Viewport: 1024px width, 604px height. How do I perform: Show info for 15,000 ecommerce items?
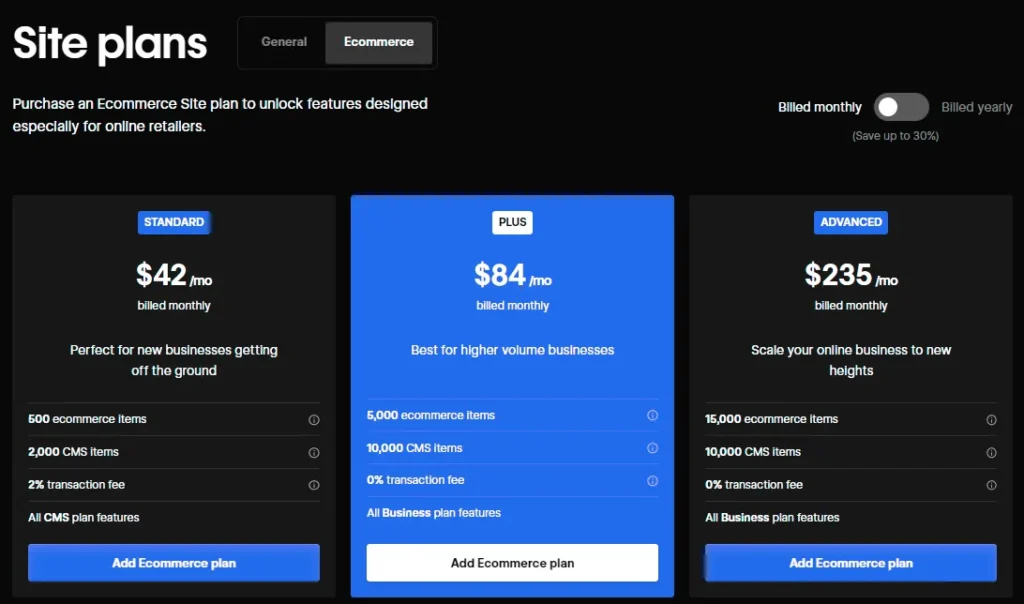pyautogui.click(x=991, y=420)
